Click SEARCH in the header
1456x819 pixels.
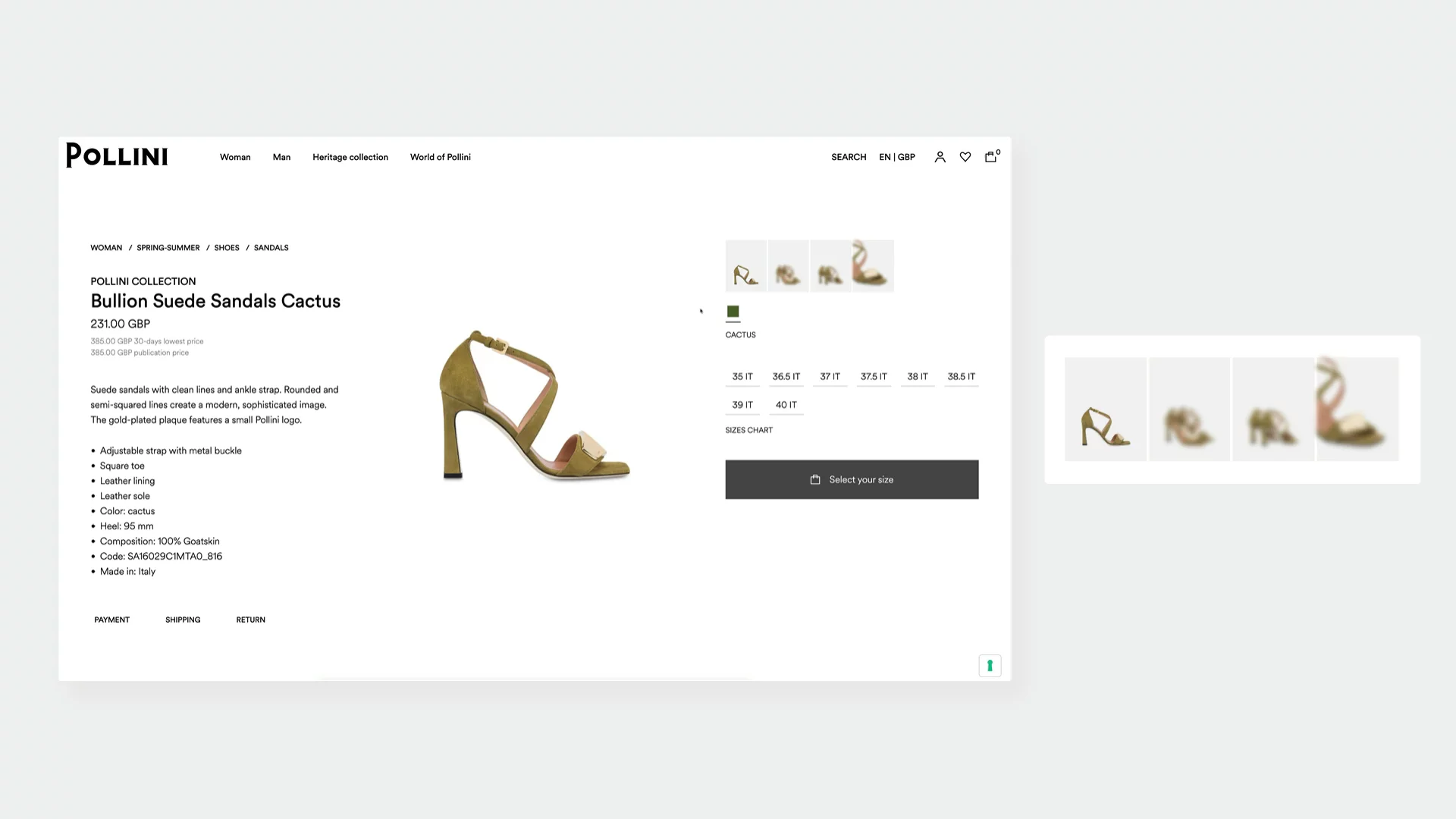point(849,157)
